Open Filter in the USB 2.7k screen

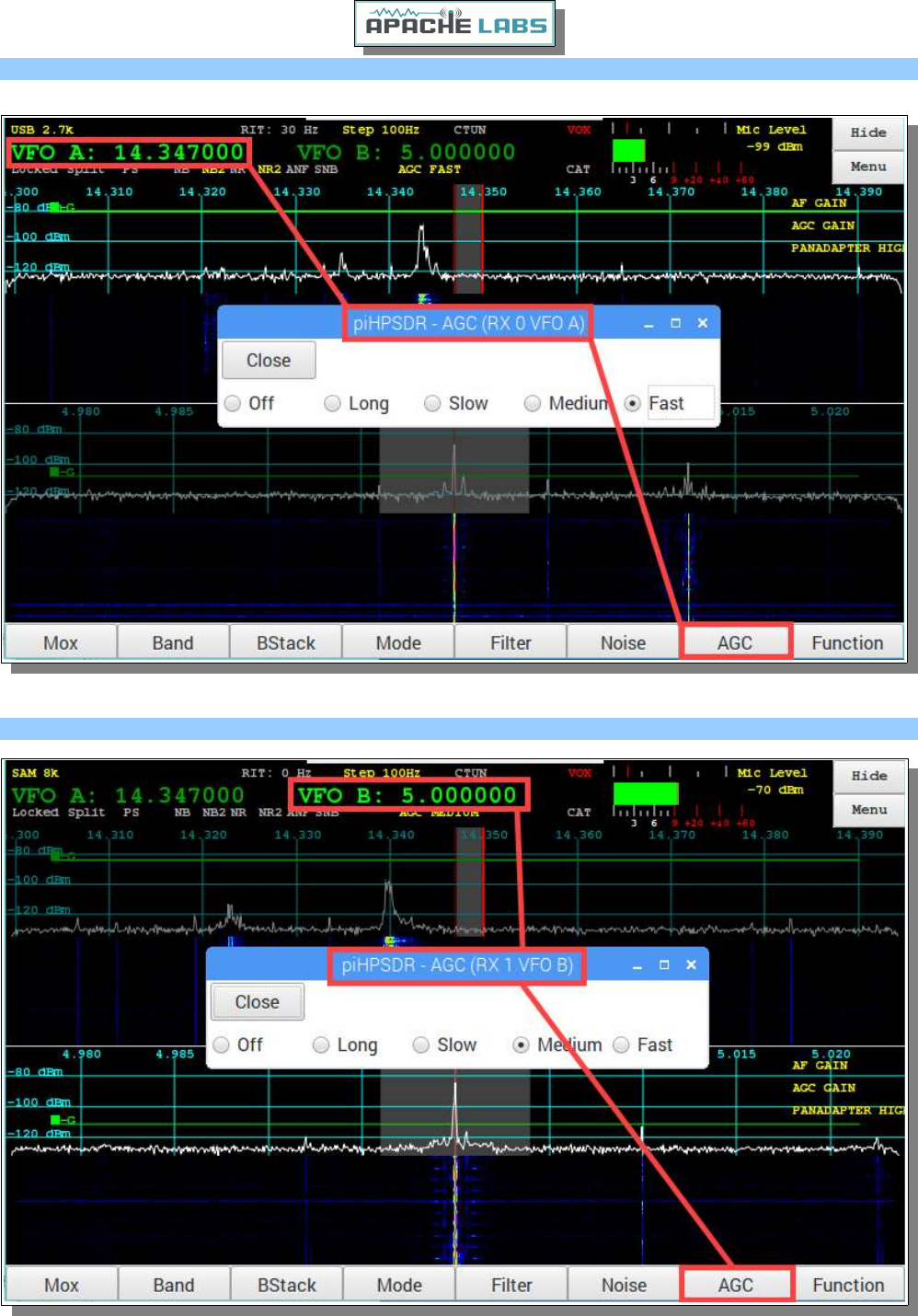click(x=511, y=642)
